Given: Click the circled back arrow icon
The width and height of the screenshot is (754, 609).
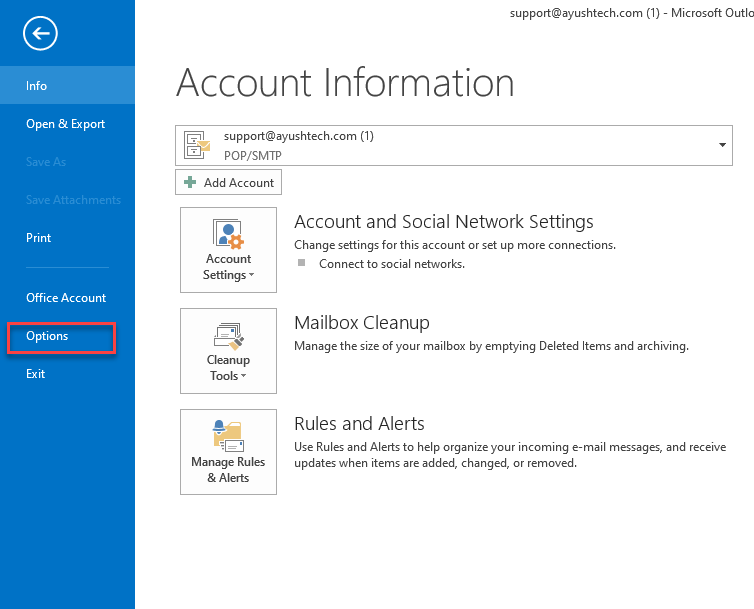Looking at the screenshot, I should click(41, 34).
